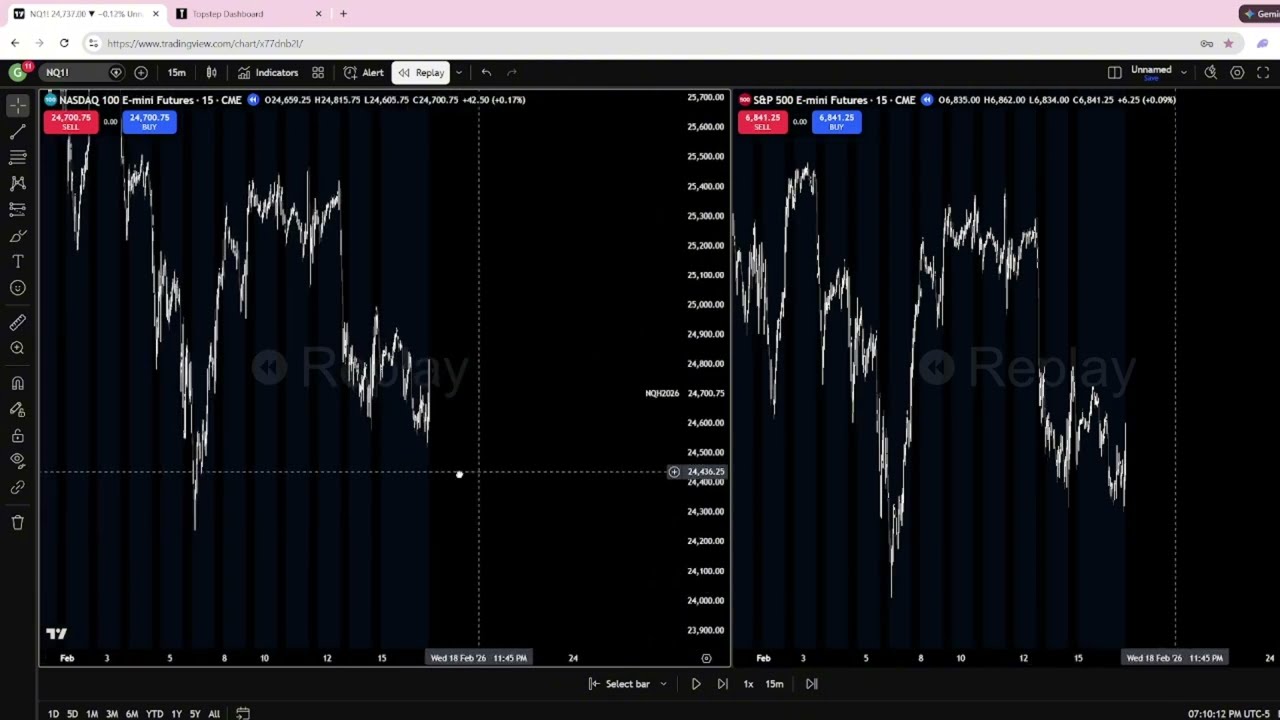Click the S&P SELL 6,841.25 button
This screenshot has width=1280, height=720.
(762, 121)
